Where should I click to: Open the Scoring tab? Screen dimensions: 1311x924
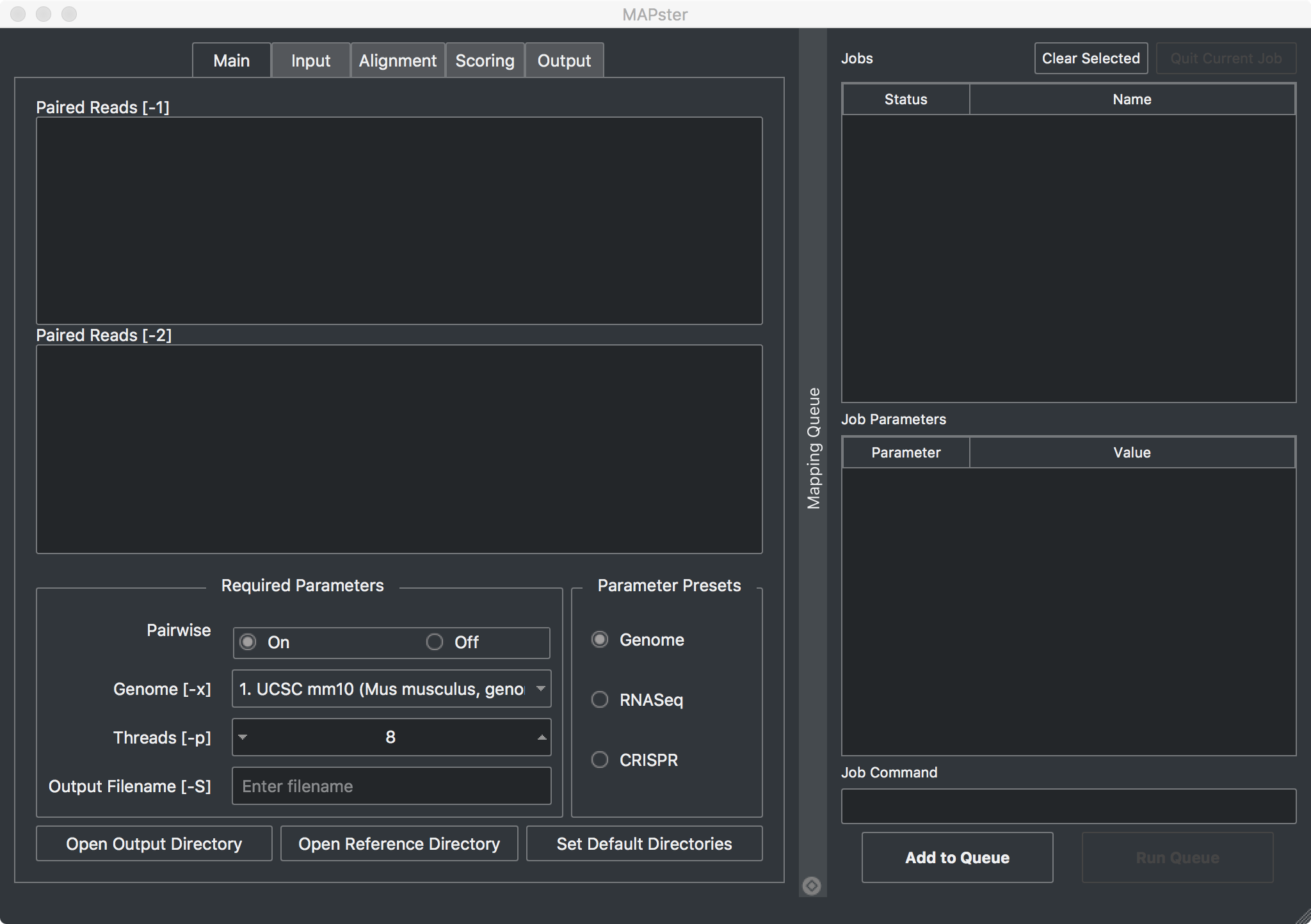point(485,61)
